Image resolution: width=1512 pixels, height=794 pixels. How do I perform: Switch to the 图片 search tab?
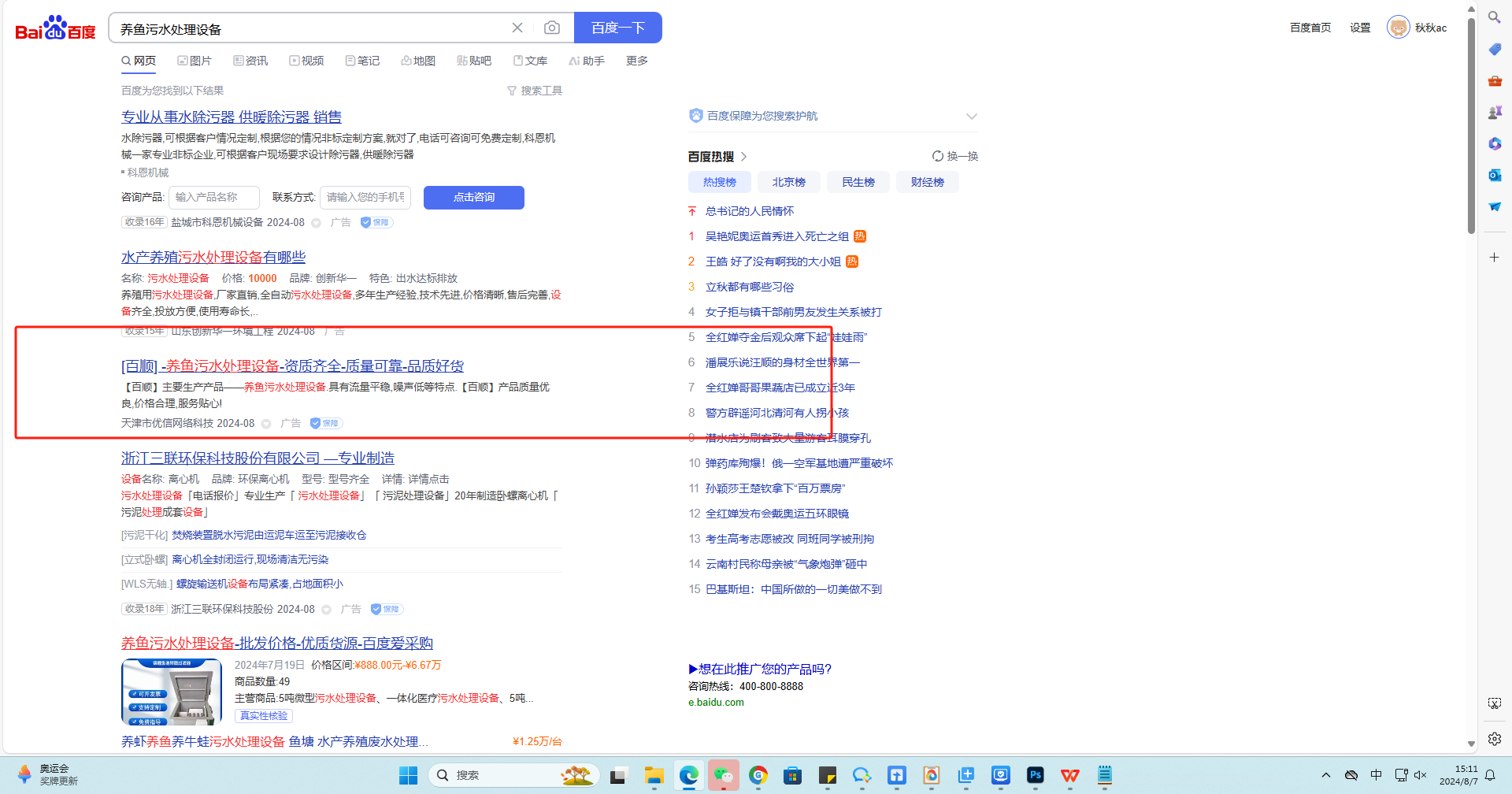[195, 61]
